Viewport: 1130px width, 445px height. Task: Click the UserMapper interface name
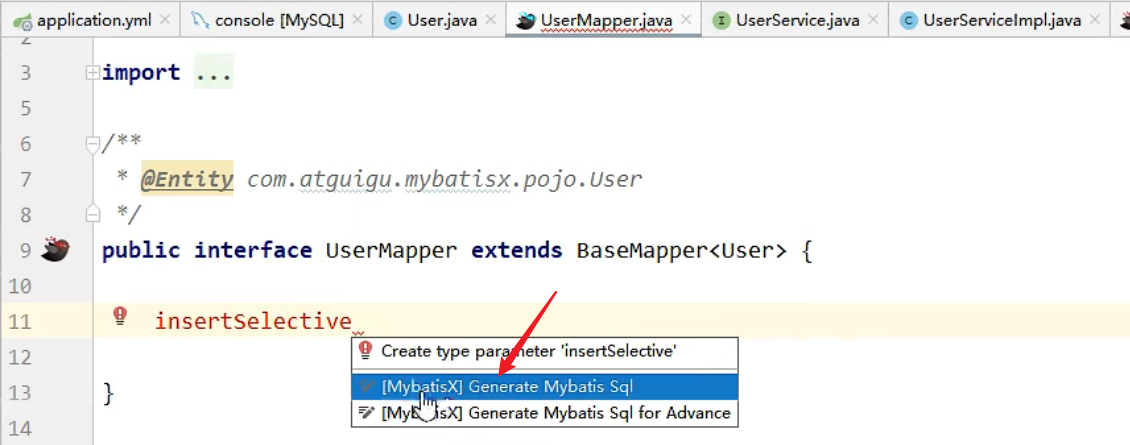coord(391,250)
